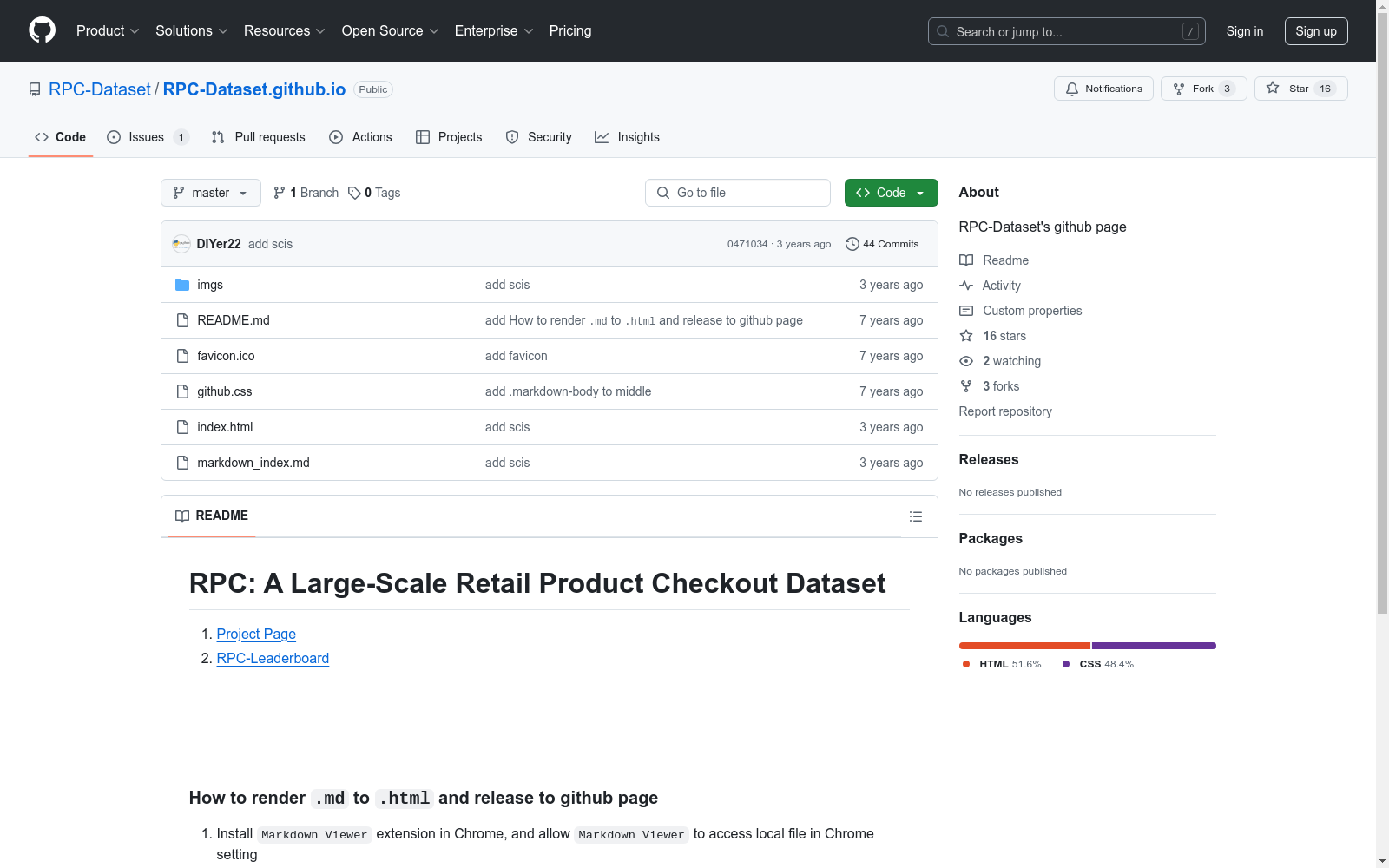Click the HTML 51.6% language legend

click(x=1002, y=664)
